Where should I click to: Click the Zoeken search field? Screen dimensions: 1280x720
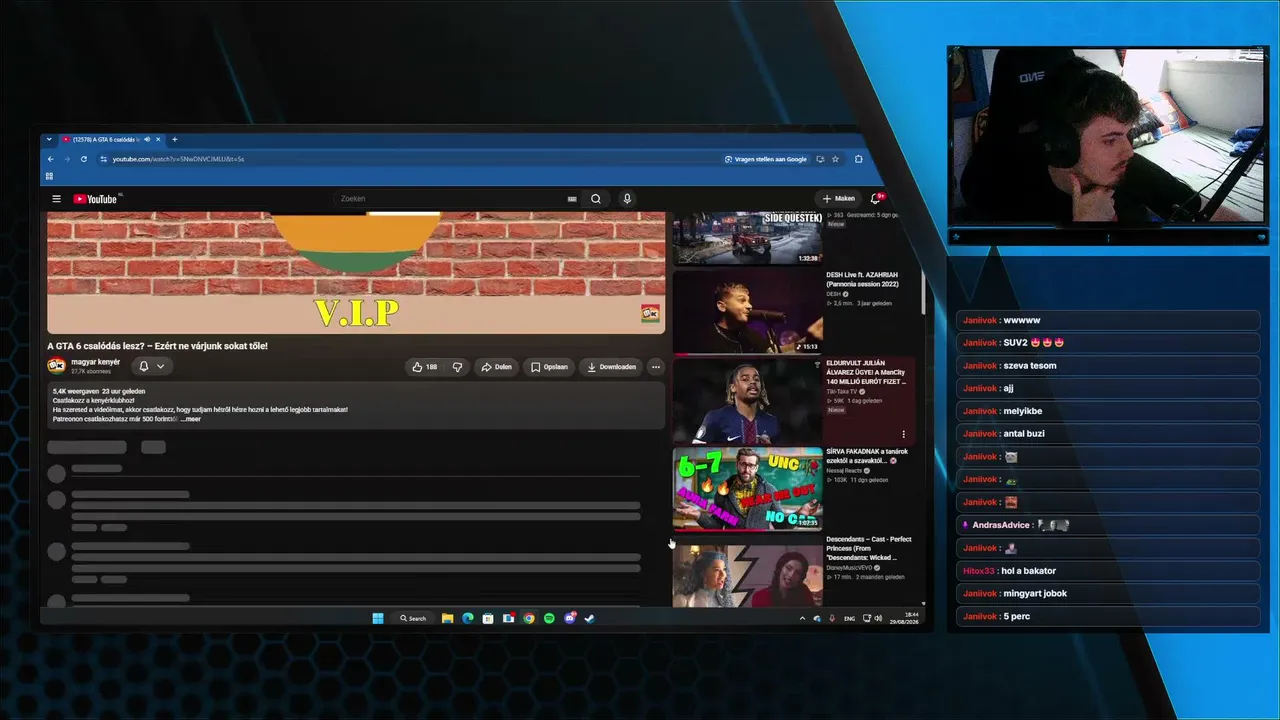click(450, 199)
